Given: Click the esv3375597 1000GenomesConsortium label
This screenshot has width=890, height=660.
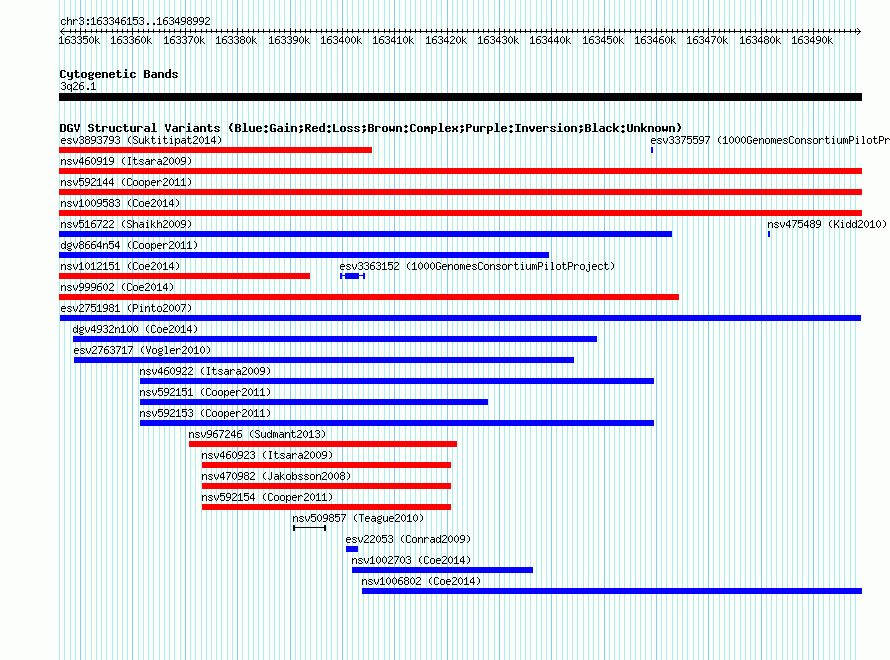Looking at the screenshot, I should pos(770,140).
